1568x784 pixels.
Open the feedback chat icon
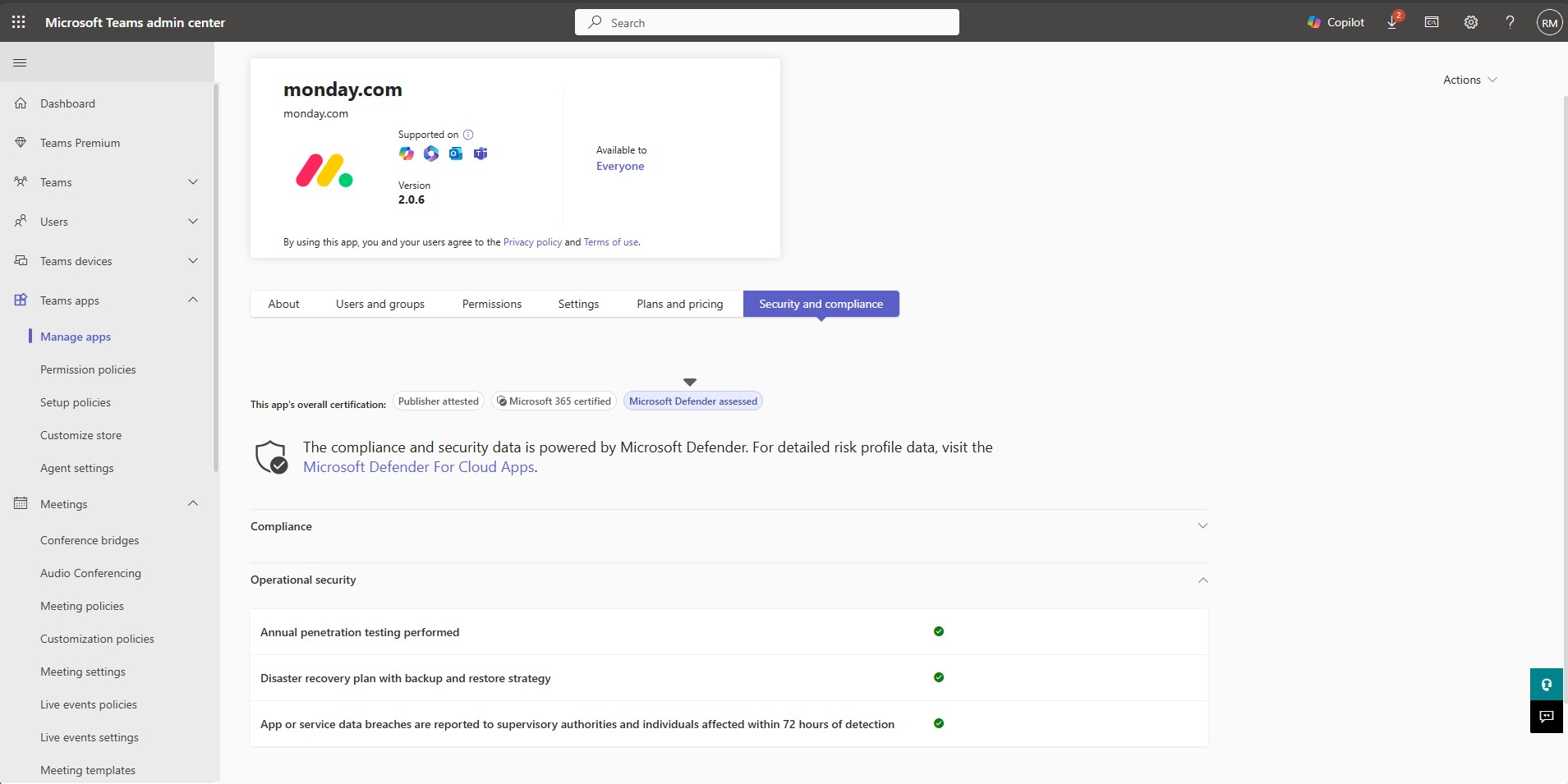pyautogui.click(x=1546, y=717)
